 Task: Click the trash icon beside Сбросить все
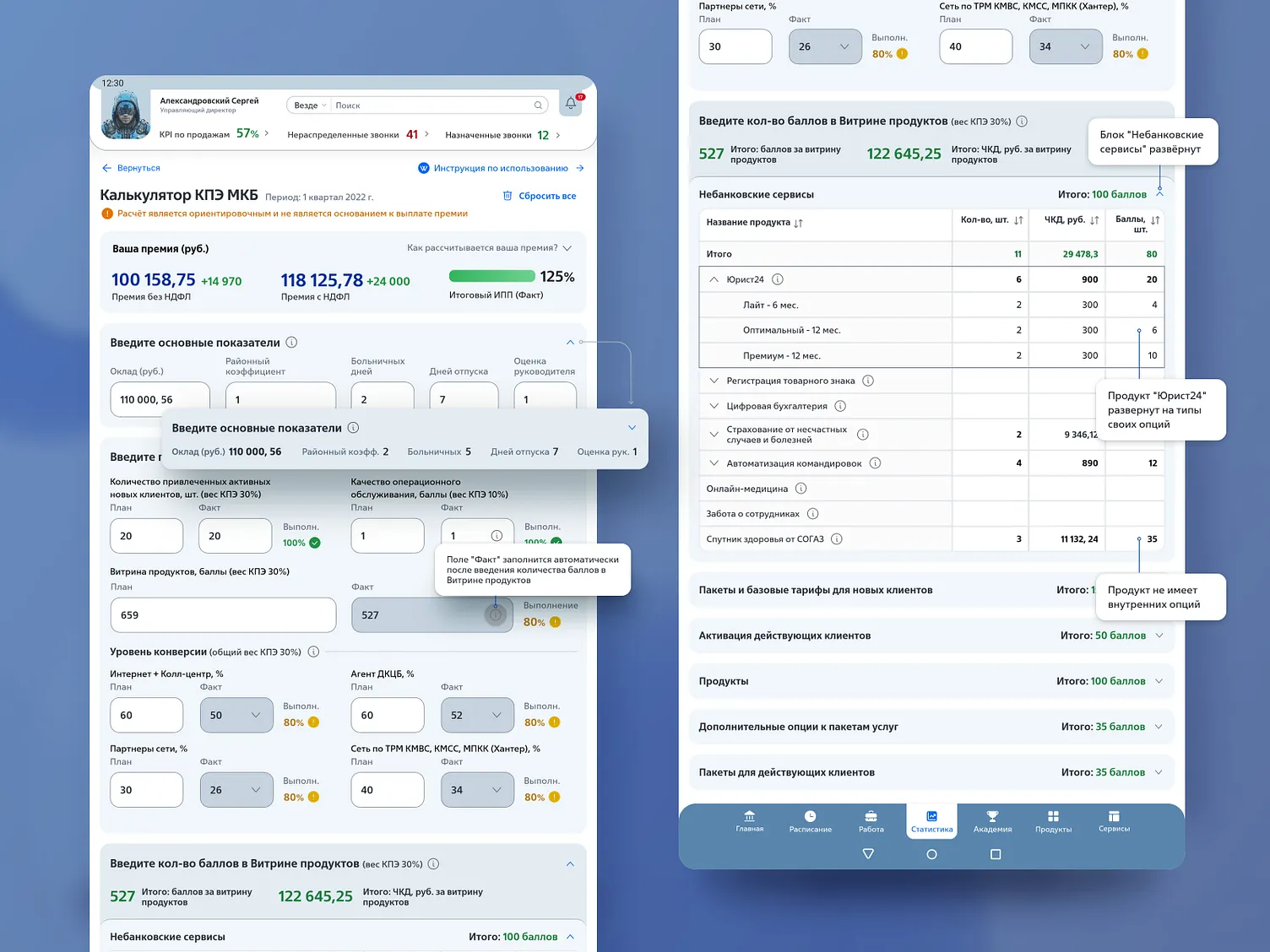click(x=507, y=195)
